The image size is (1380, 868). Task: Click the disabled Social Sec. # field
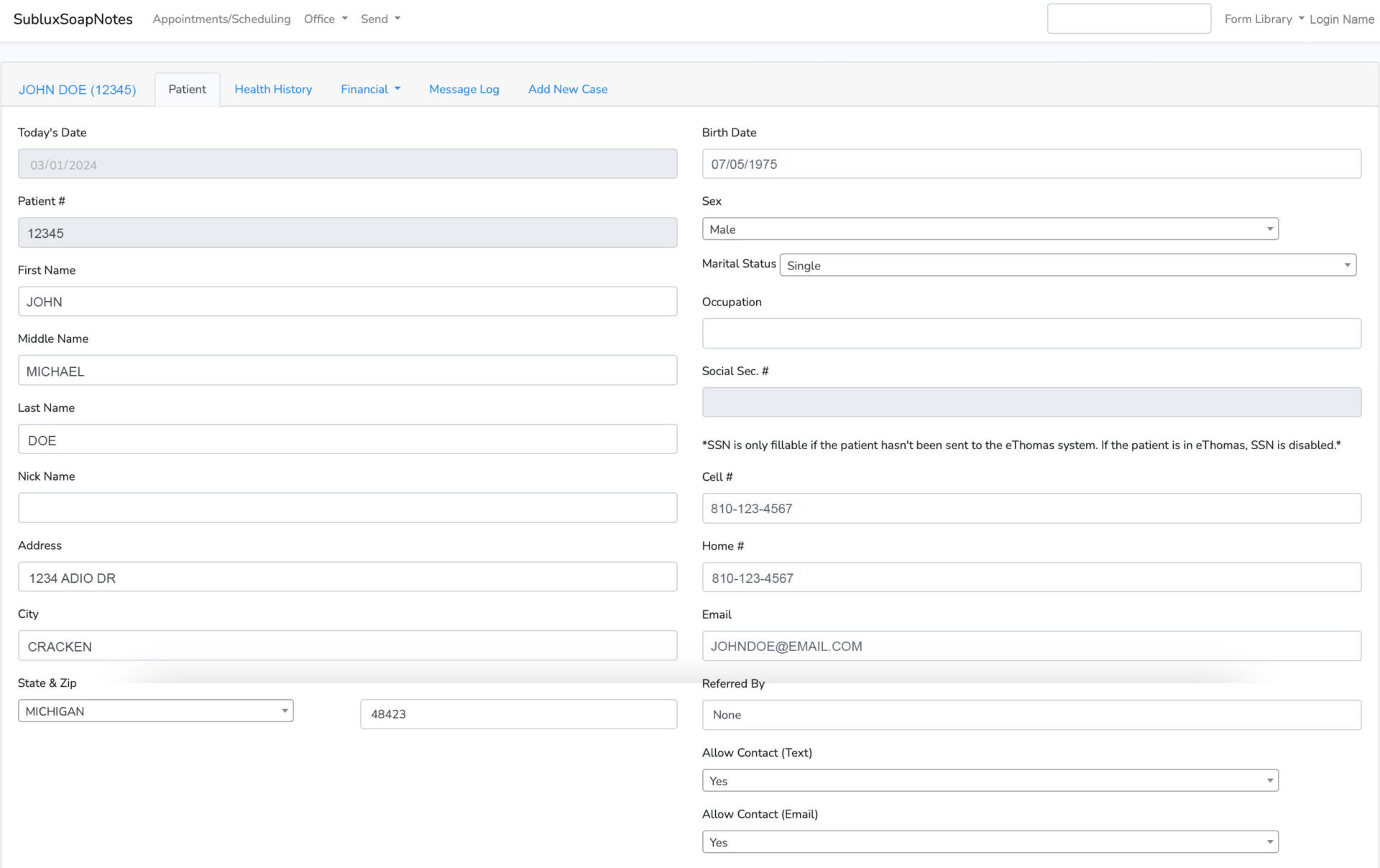coord(1031,402)
